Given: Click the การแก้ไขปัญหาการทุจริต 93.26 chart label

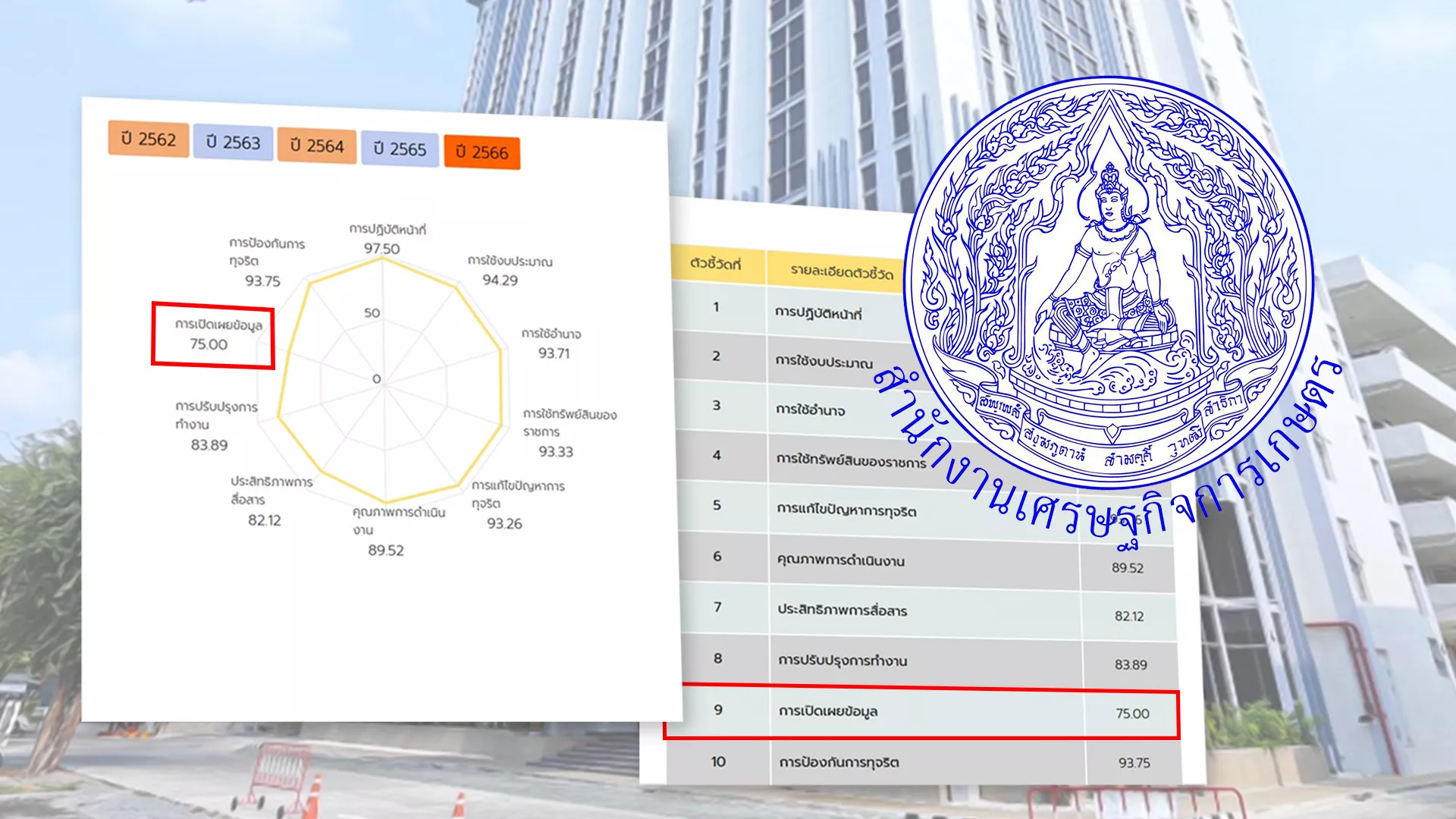Looking at the screenshot, I should point(518,505).
